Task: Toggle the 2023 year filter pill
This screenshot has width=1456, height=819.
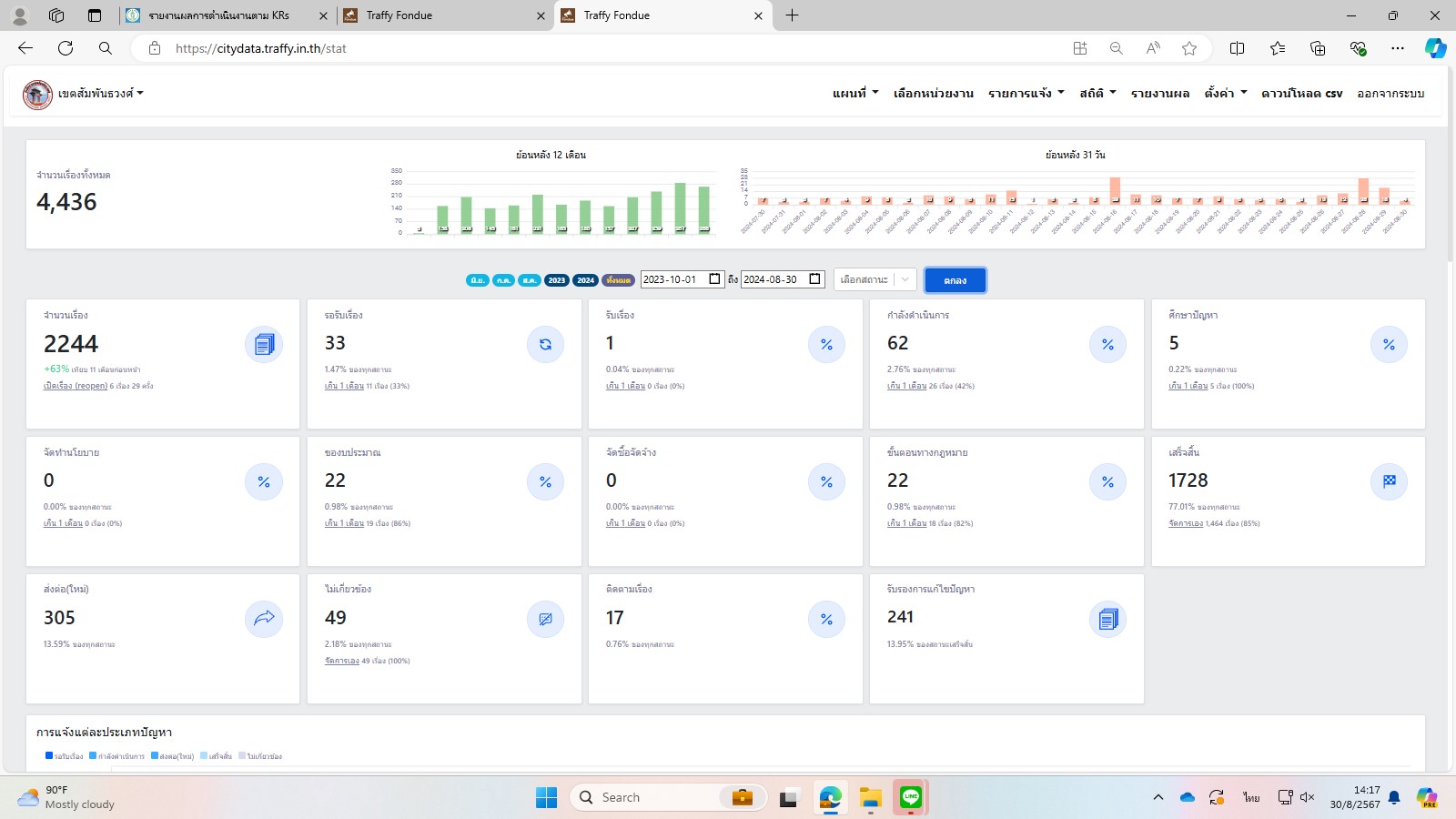Action: click(557, 280)
